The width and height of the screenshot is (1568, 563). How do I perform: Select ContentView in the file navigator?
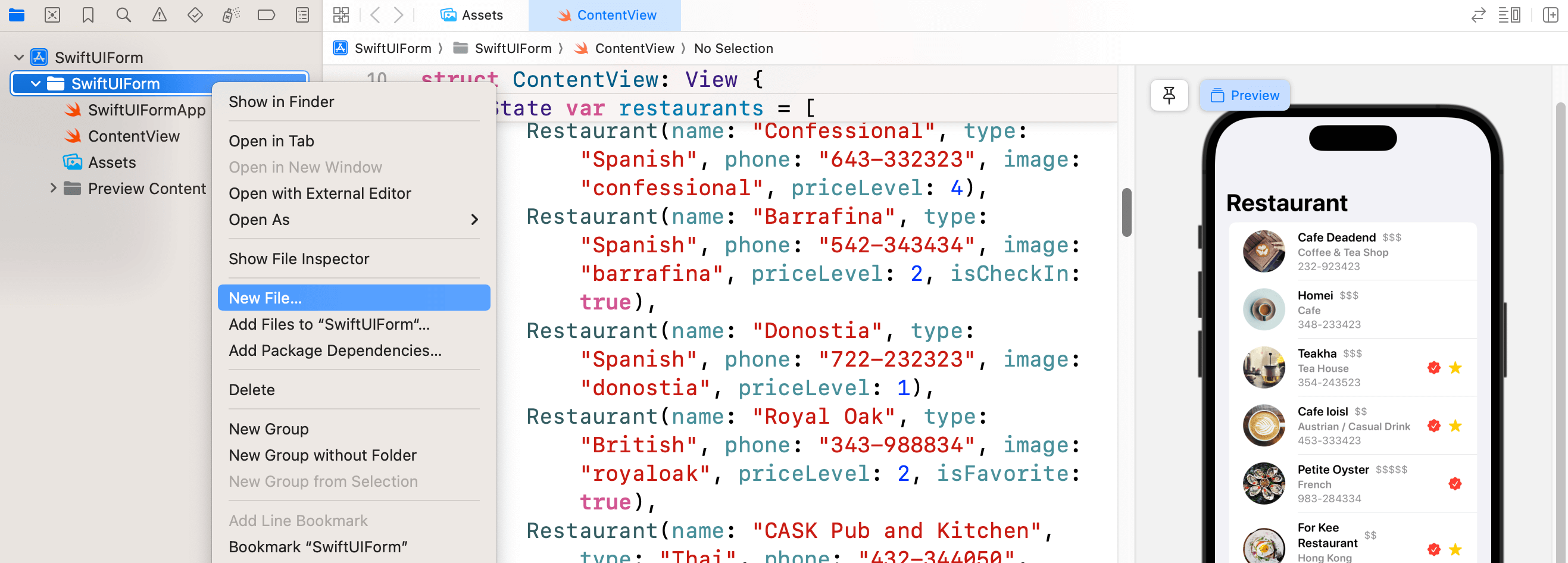[x=135, y=136]
